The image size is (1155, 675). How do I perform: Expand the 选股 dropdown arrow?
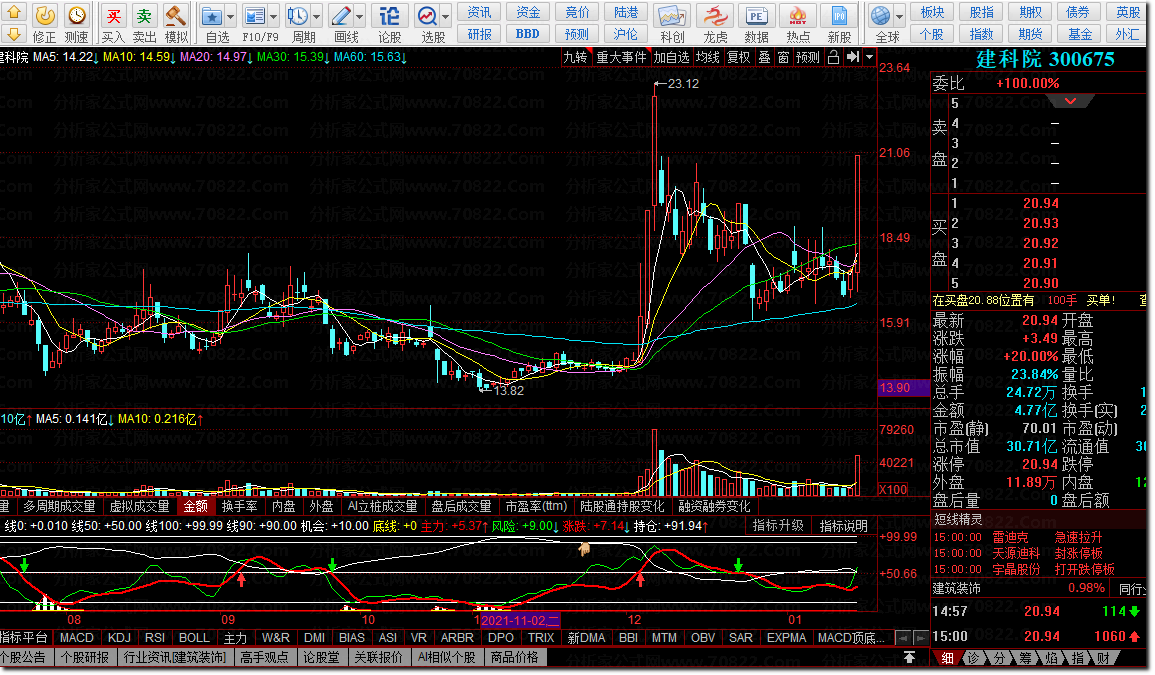point(446,16)
